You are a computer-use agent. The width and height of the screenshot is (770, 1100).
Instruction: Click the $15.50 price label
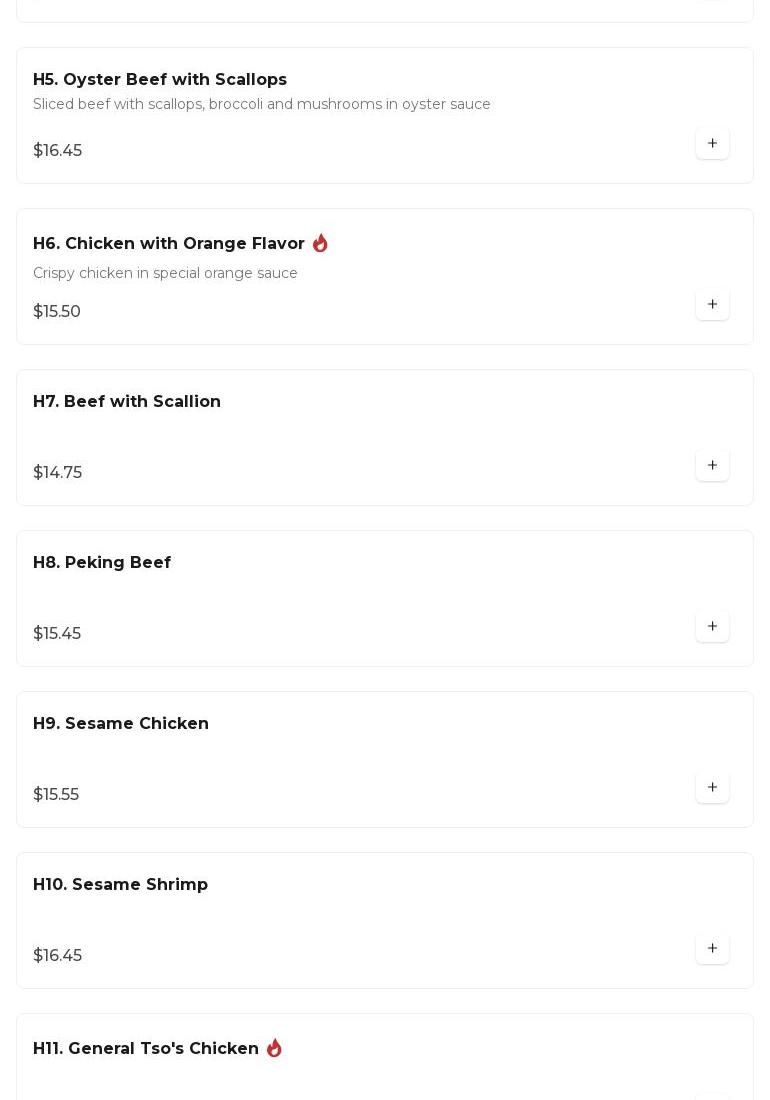(x=57, y=312)
